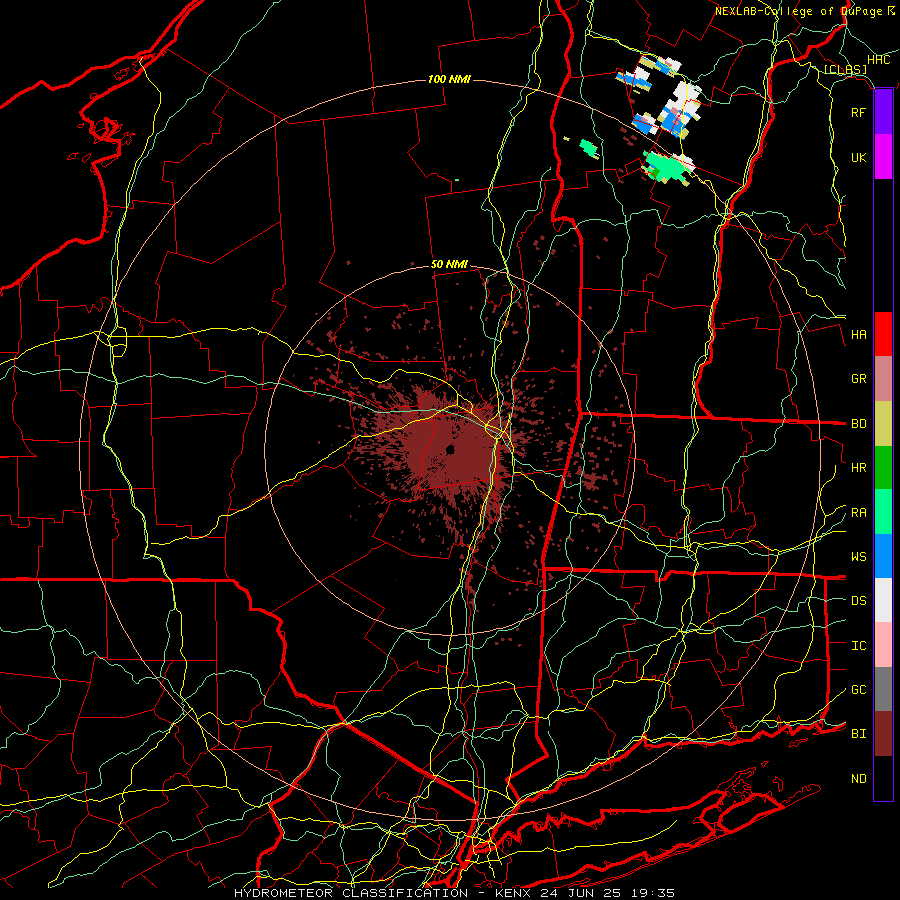Click the WS blue legend swatch
The width and height of the screenshot is (900, 900).
883,556
